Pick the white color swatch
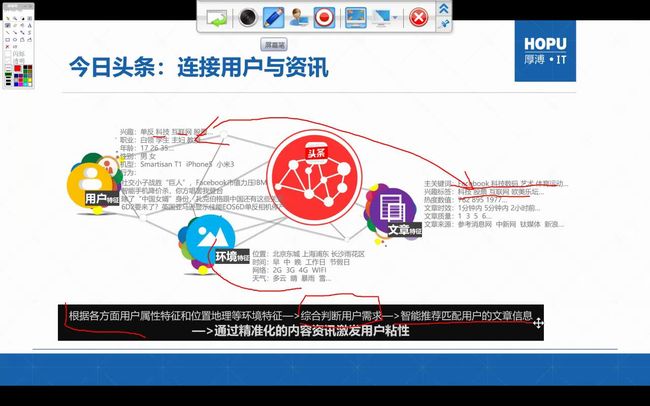Image resolution: width=650 pixels, height=406 pixels. (30, 84)
